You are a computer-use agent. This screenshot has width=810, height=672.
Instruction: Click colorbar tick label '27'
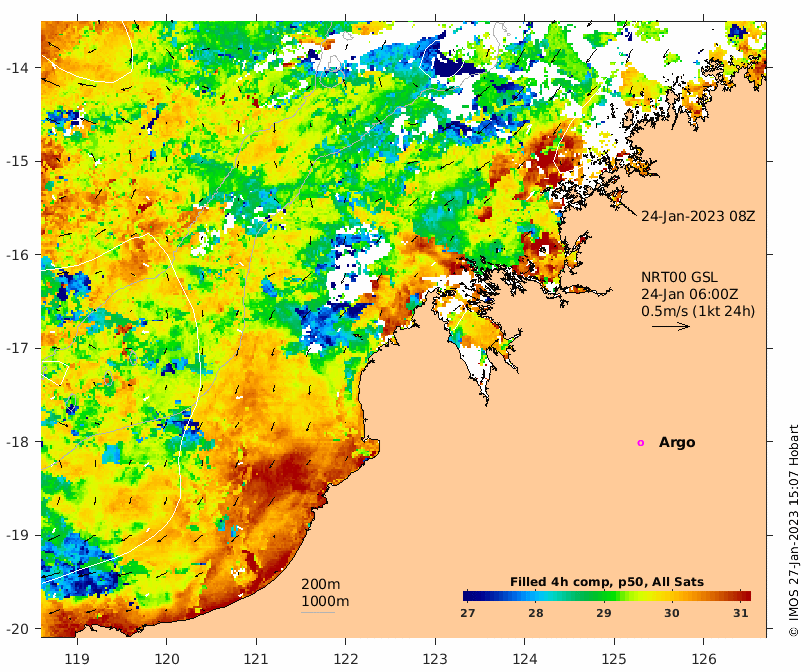pos(468,613)
